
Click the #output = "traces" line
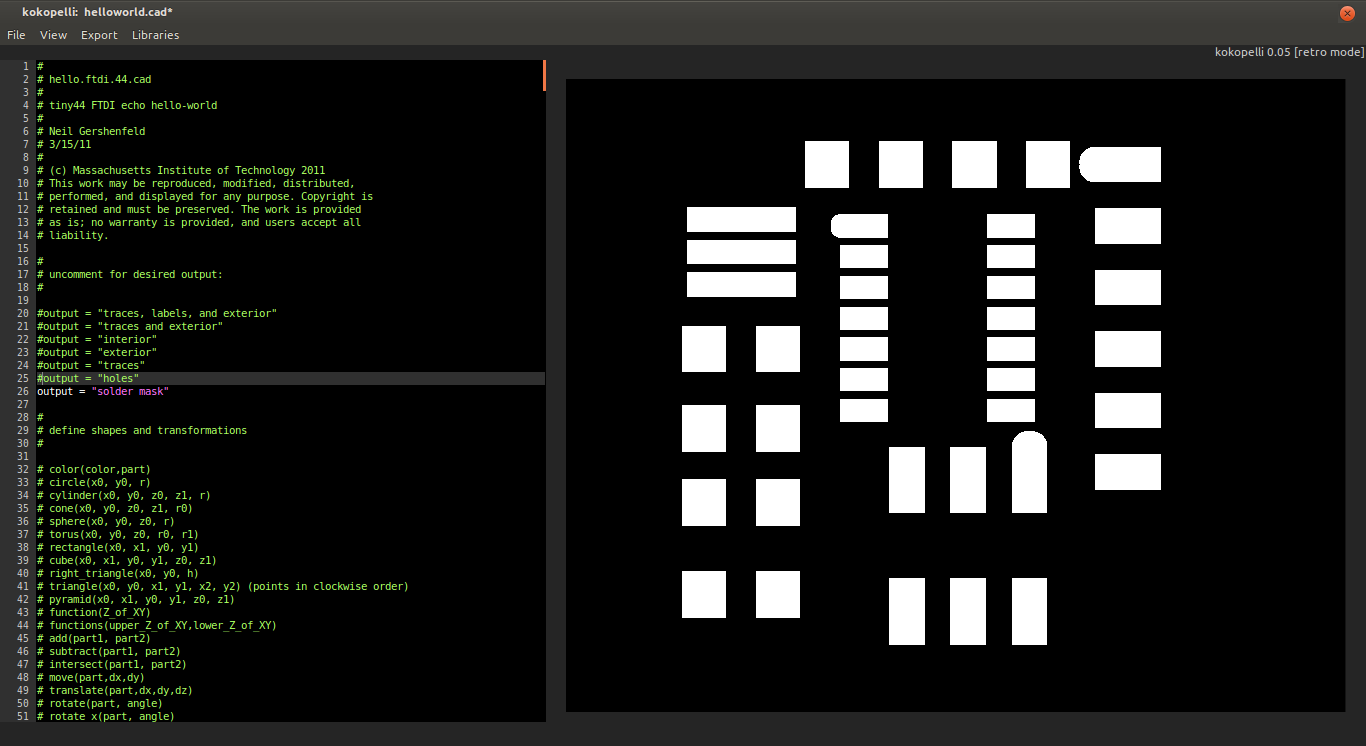tap(91, 365)
